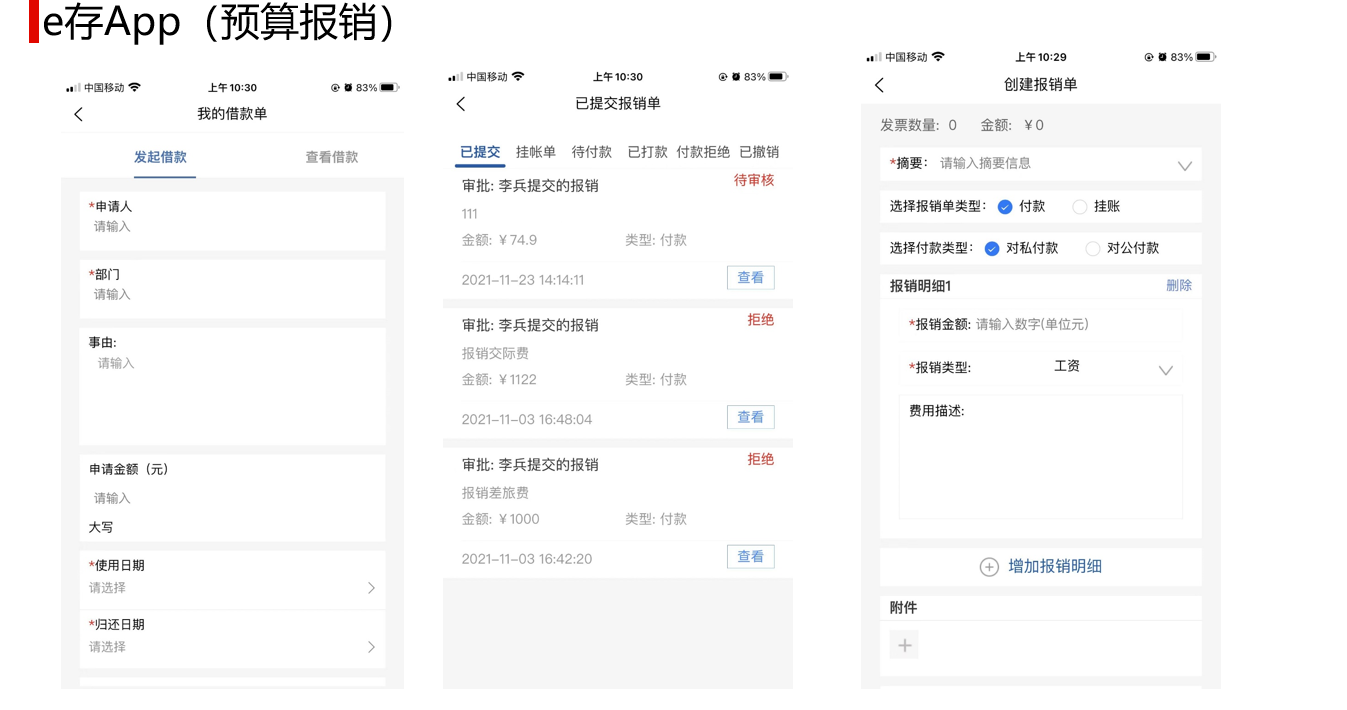The height and width of the screenshot is (710, 1347).
Task: Click the 报销差旅费 description text
Action: (x=495, y=493)
